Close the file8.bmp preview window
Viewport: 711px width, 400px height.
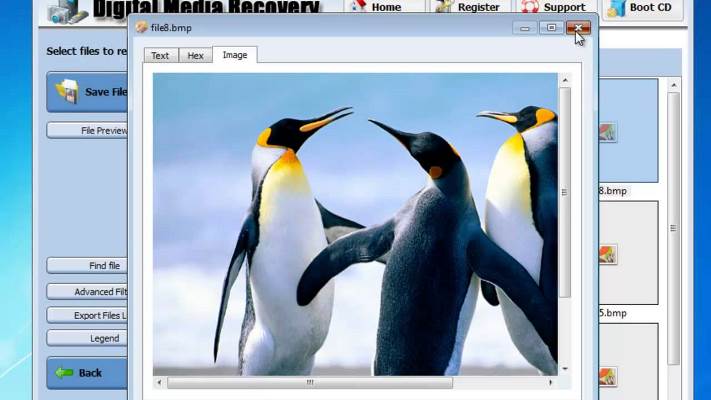click(x=578, y=28)
